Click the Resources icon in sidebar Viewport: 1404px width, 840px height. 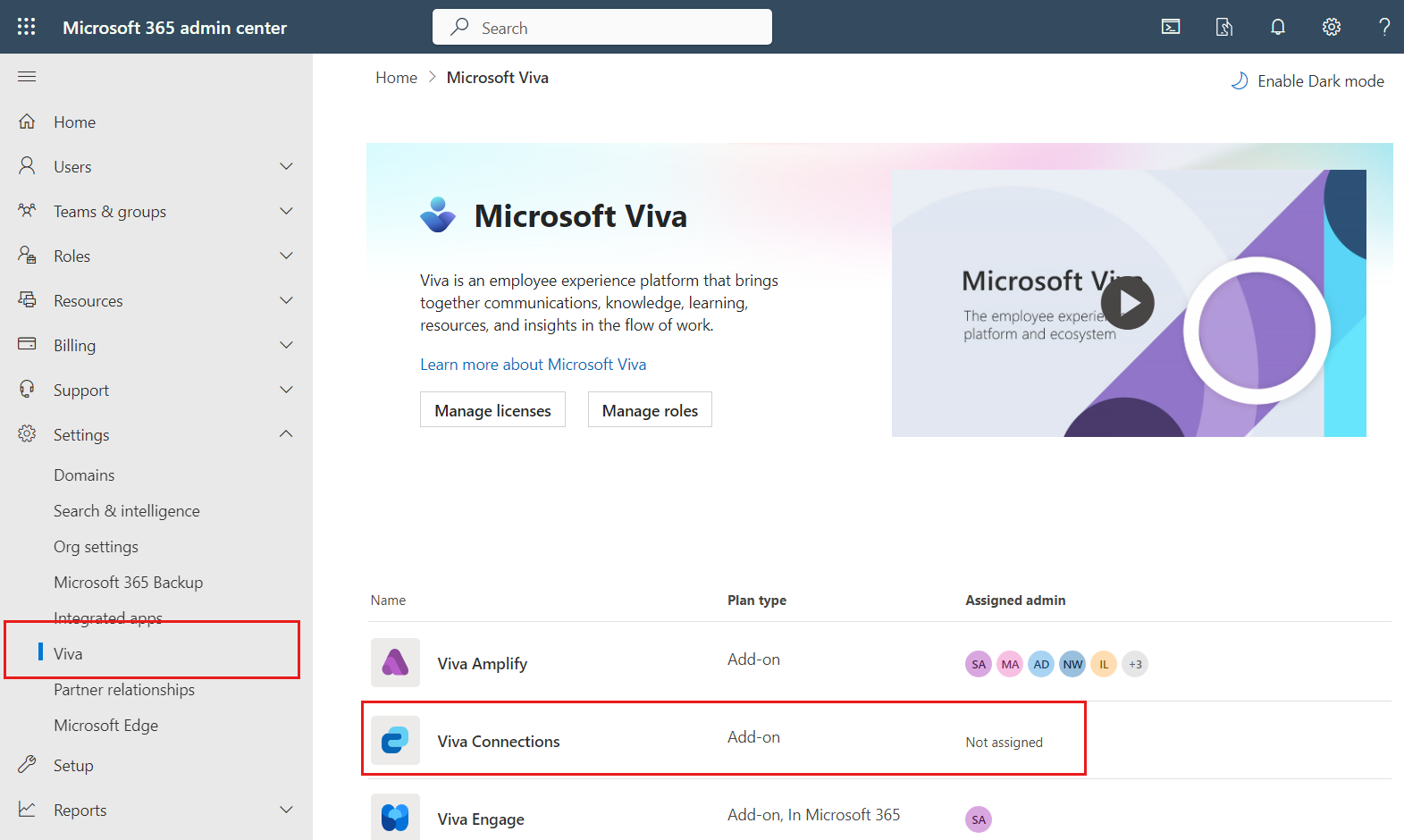pyautogui.click(x=27, y=300)
